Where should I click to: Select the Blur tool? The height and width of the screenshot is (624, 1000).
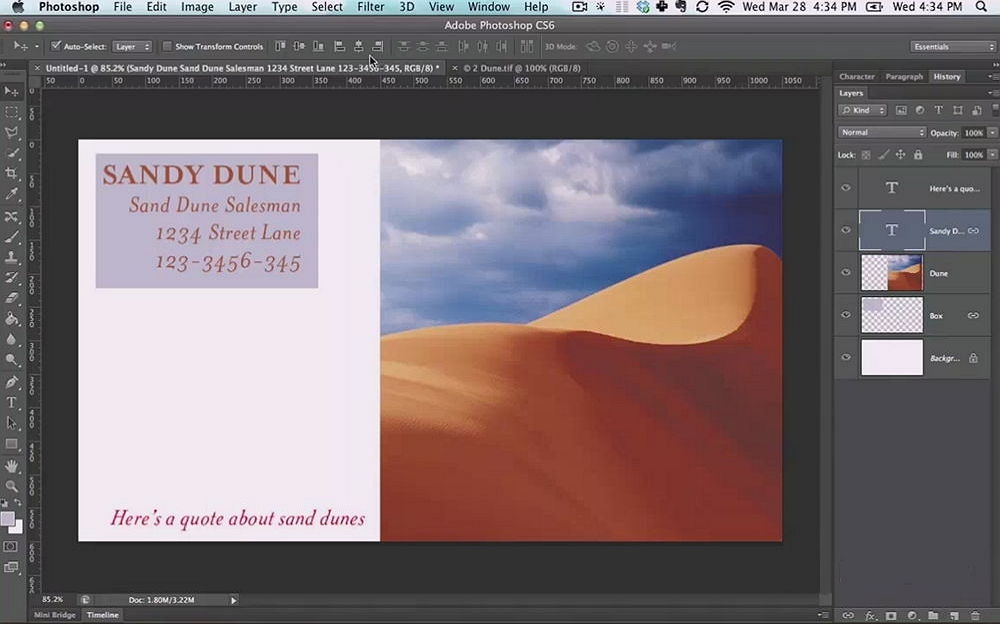[x=11, y=339]
